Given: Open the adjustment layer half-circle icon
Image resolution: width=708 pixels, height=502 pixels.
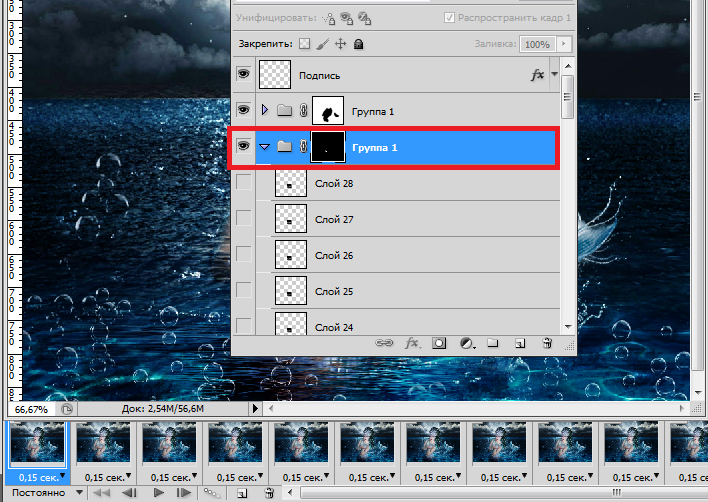Looking at the screenshot, I should point(466,343).
